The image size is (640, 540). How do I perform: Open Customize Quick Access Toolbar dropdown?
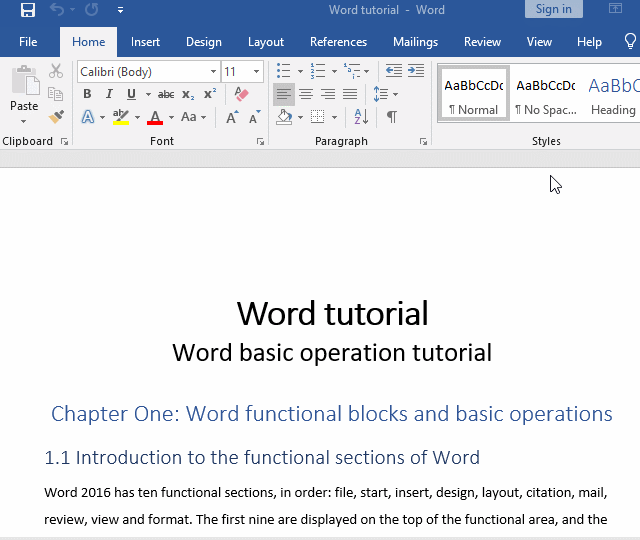point(120,10)
